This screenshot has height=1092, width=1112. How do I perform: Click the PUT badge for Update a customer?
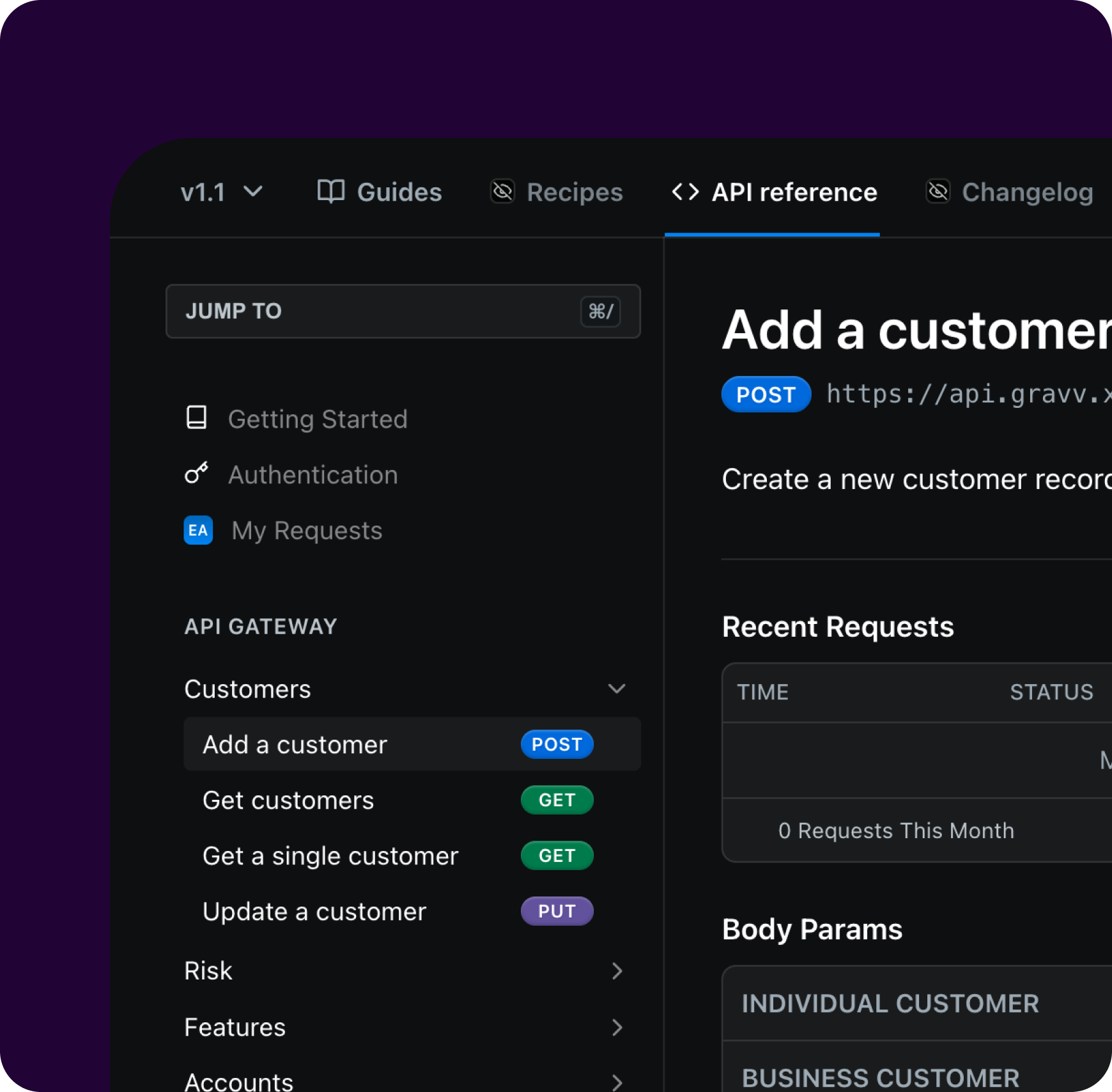(557, 911)
